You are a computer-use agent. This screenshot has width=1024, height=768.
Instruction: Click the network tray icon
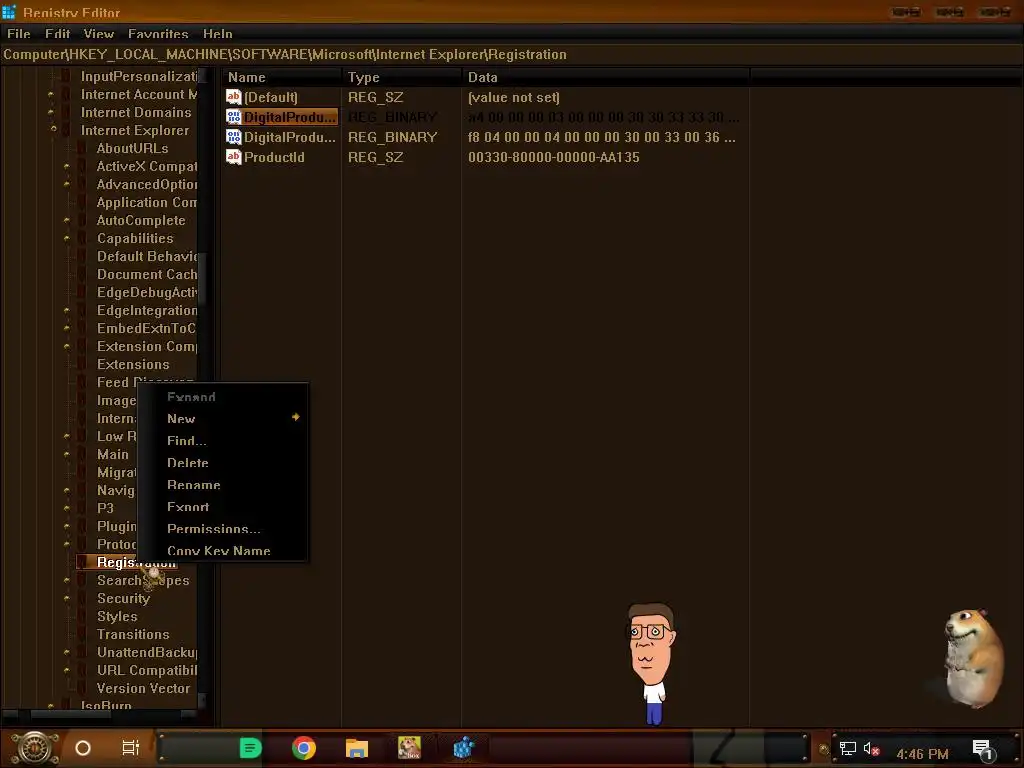(x=848, y=749)
